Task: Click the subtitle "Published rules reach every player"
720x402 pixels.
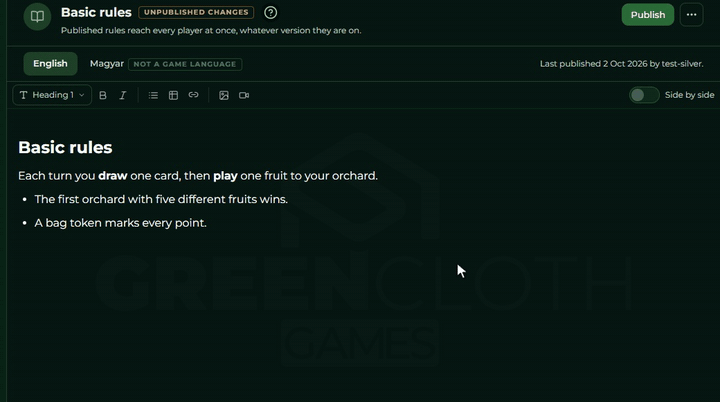Action: click(x=211, y=31)
